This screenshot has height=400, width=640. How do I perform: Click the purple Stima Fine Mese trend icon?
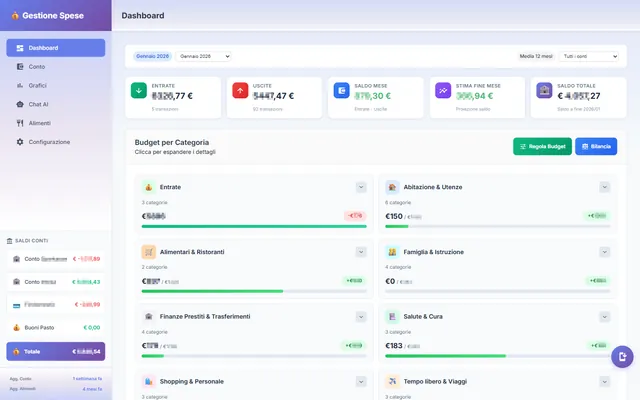pos(443,91)
